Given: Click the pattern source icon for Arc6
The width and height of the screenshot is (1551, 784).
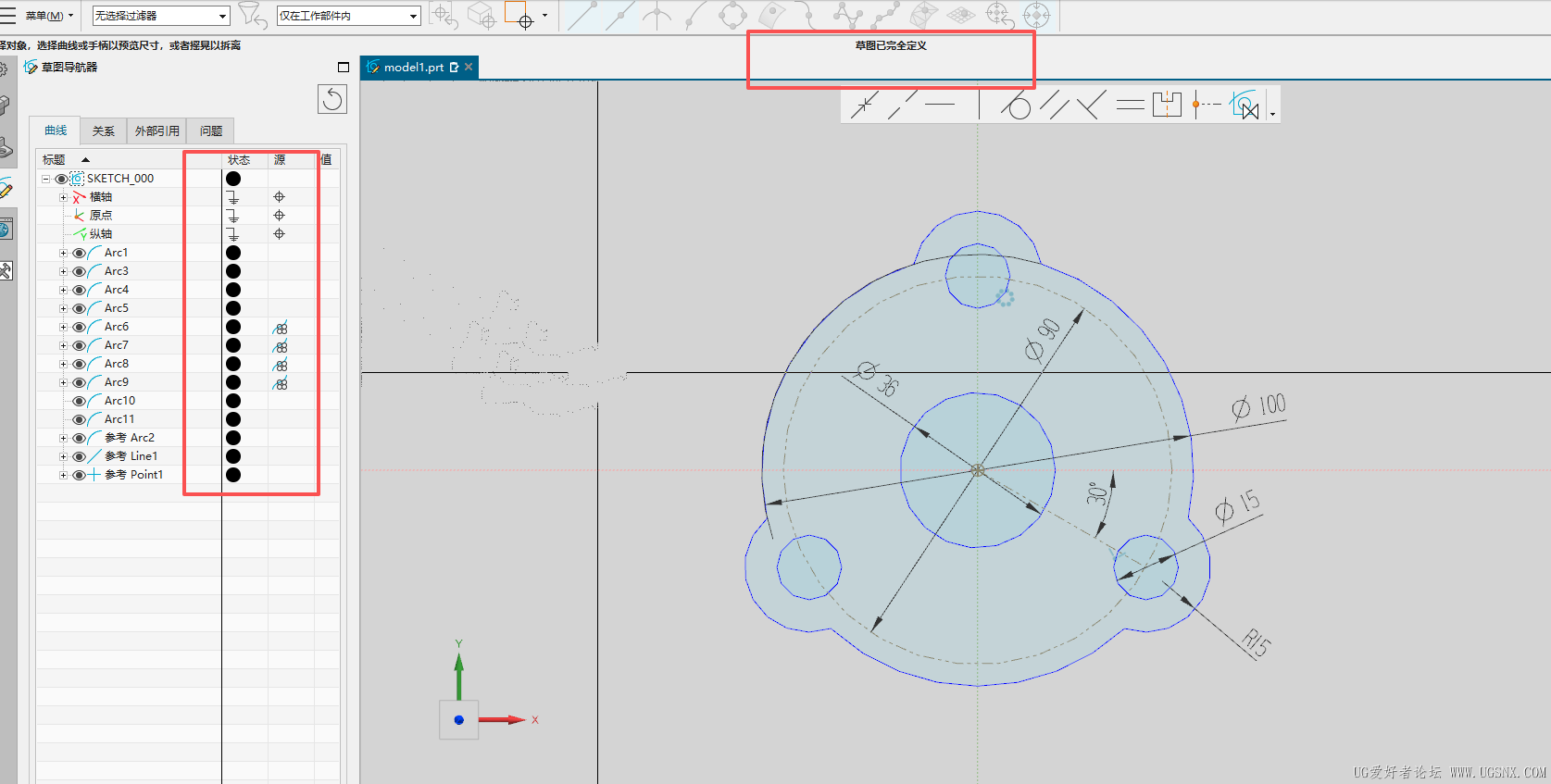Looking at the screenshot, I should coord(280,328).
